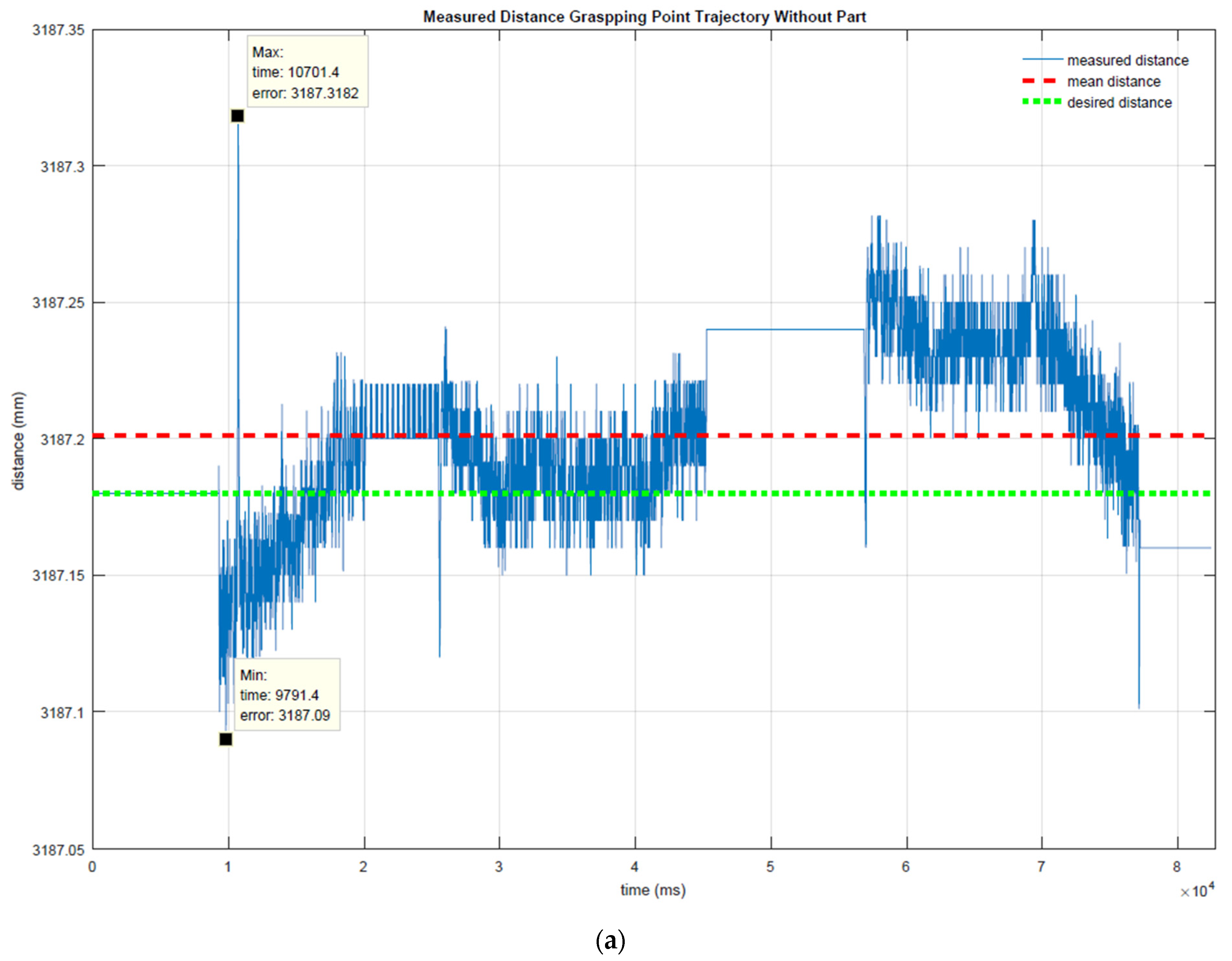
Task: Click the Min data tip marker square
Action: pos(225,739)
